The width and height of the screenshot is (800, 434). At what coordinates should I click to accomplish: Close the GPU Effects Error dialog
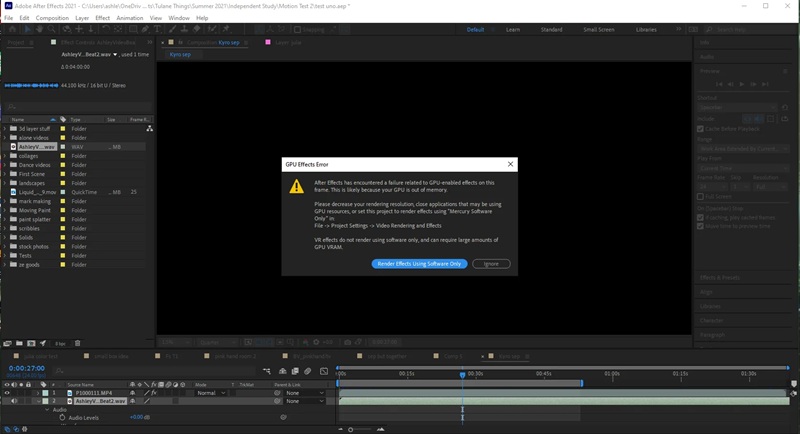(510, 164)
